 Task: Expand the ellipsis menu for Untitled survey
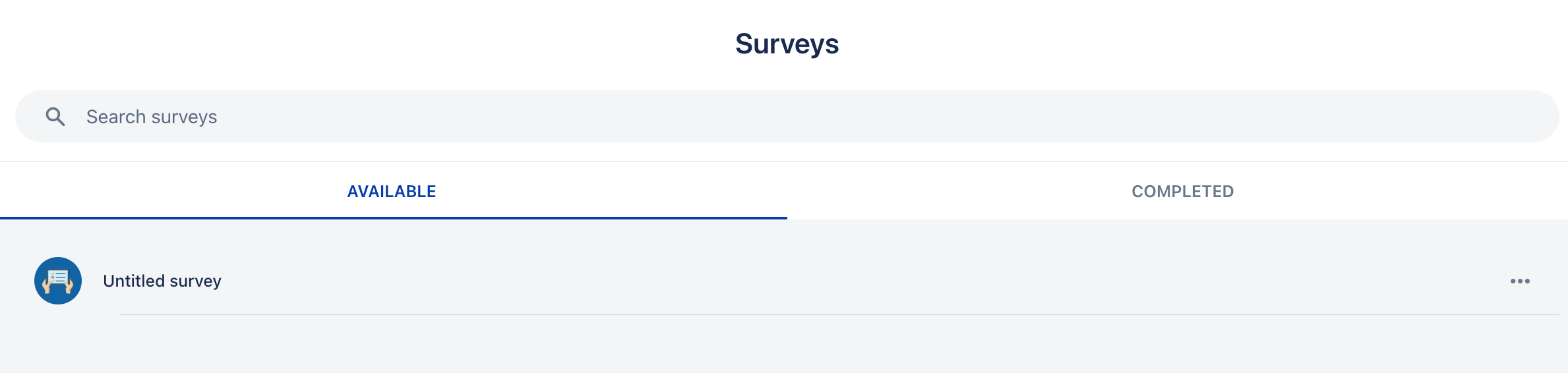pos(1520,281)
